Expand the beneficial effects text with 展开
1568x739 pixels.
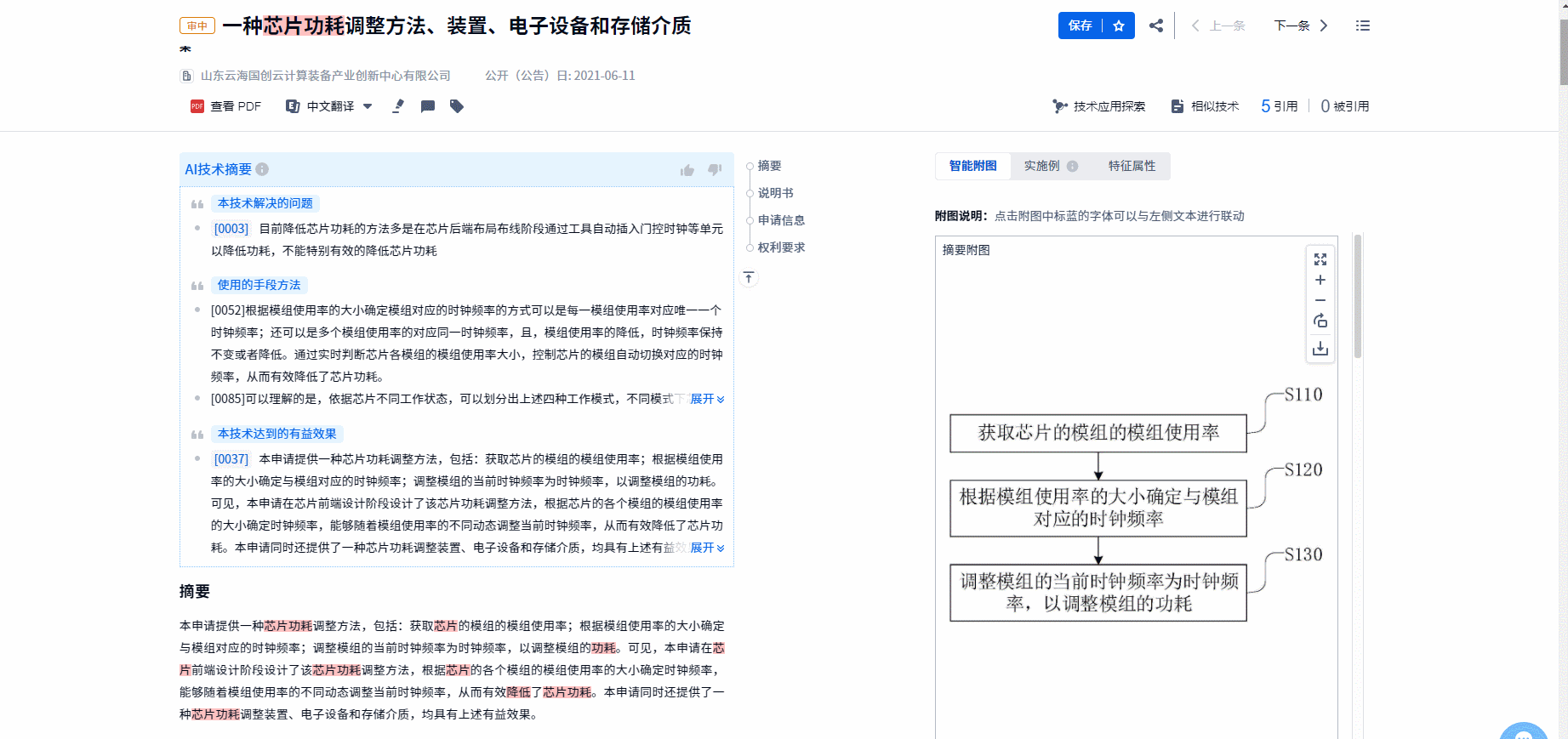[x=707, y=548]
